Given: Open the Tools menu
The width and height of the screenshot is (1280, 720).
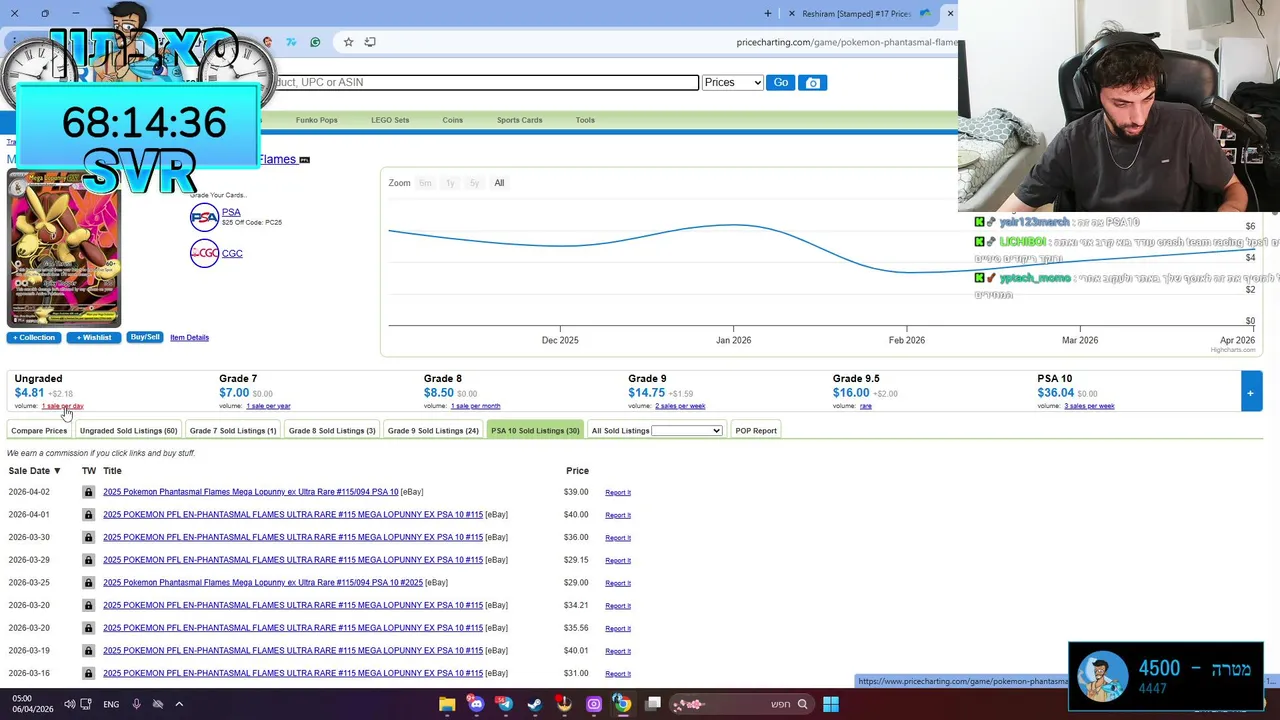Looking at the screenshot, I should pyautogui.click(x=585, y=120).
